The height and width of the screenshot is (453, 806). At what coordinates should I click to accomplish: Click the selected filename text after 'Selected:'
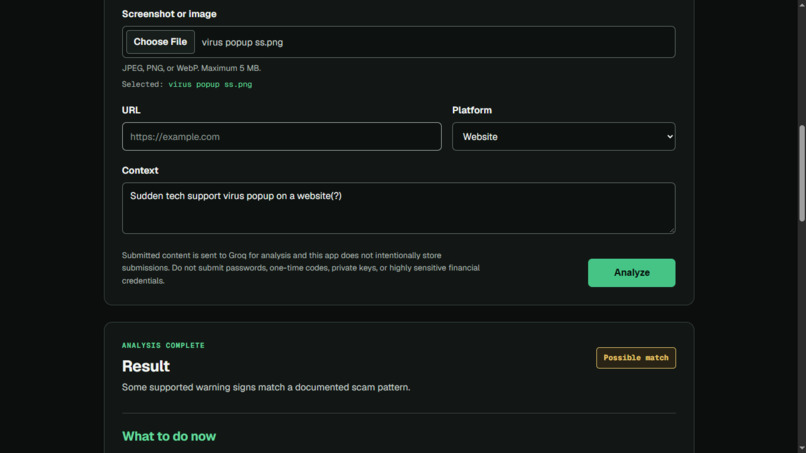[210, 84]
